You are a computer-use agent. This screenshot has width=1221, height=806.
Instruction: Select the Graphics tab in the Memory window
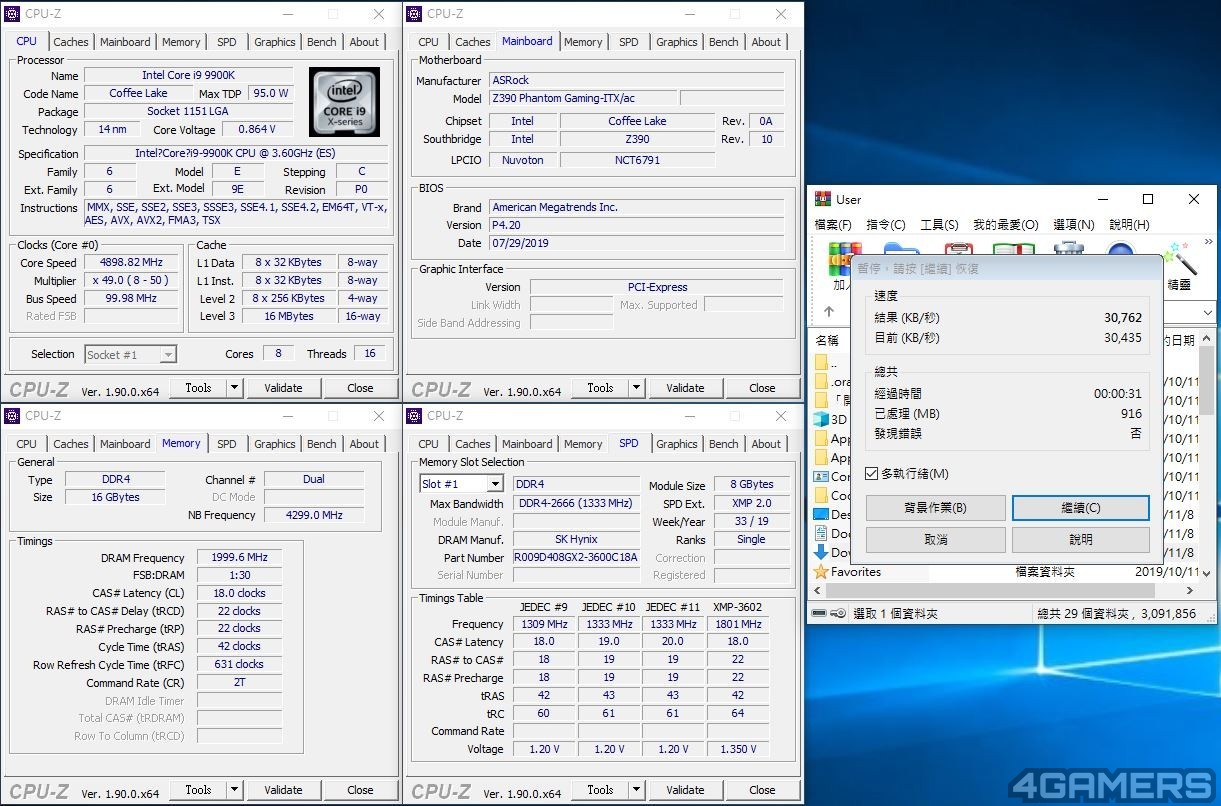point(275,444)
